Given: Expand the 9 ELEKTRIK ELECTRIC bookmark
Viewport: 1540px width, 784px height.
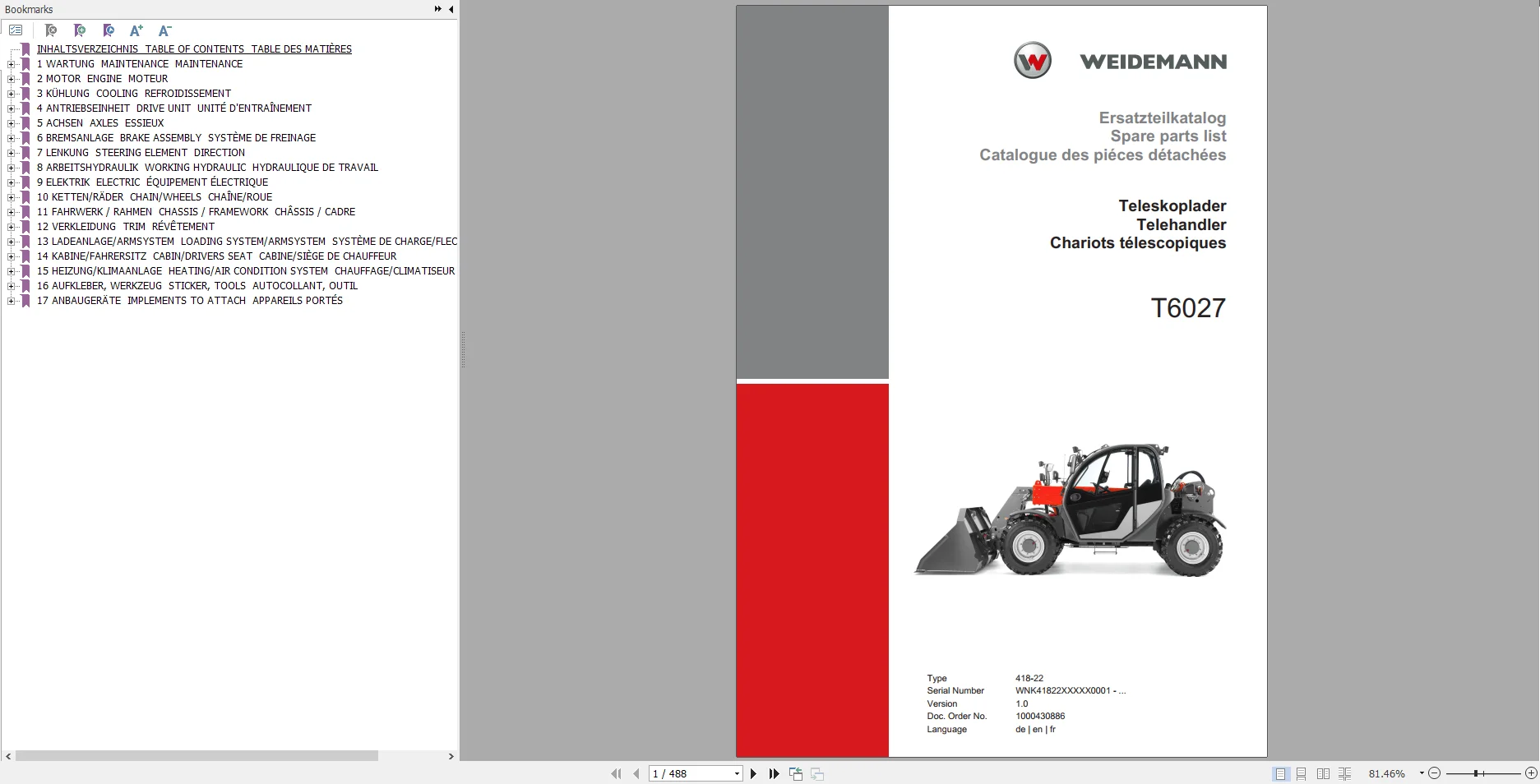Looking at the screenshot, I should (11, 182).
